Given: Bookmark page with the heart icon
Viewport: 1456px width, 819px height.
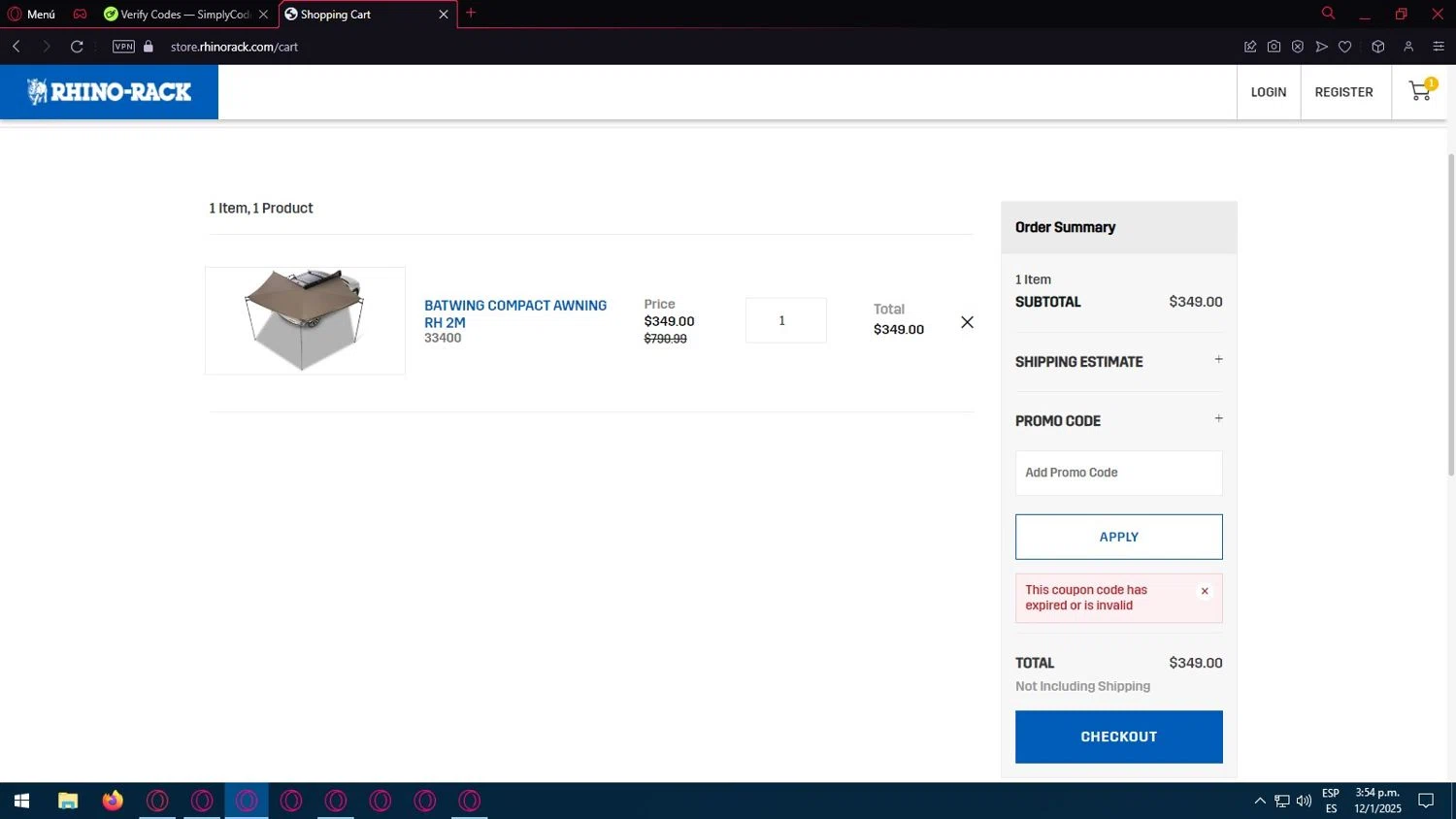Looking at the screenshot, I should tap(1344, 47).
